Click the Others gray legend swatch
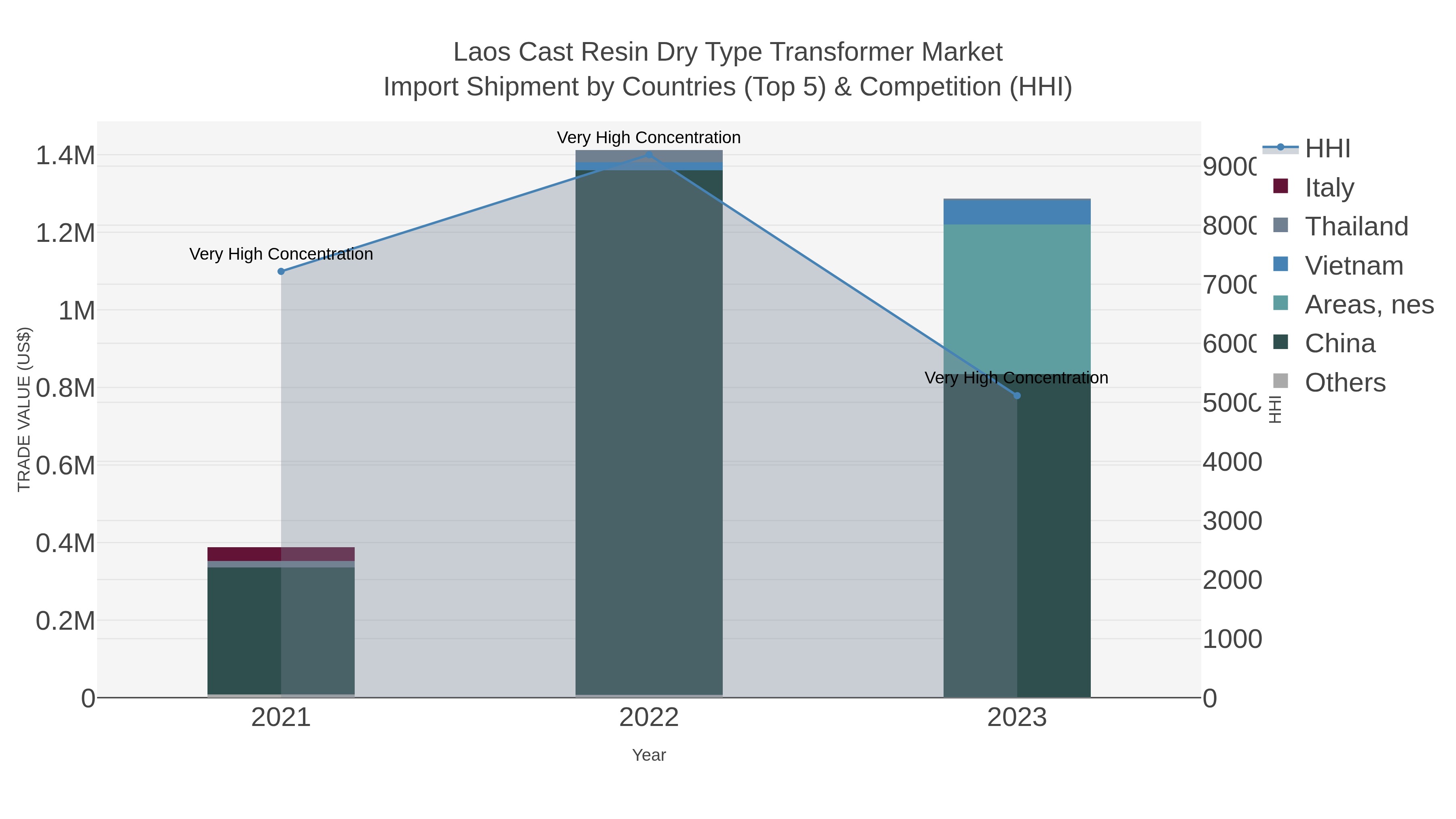 pos(1281,381)
